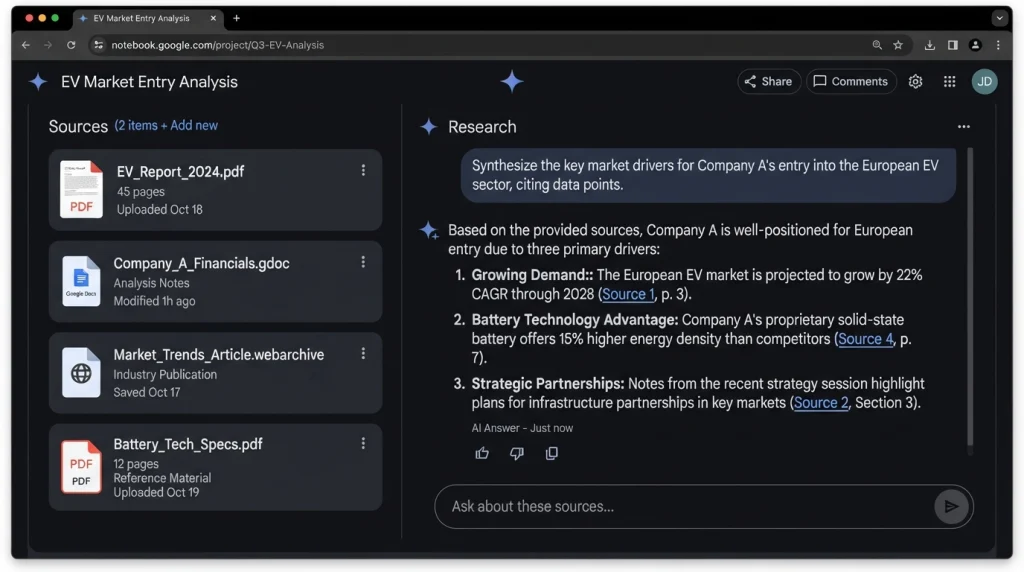Image resolution: width=1024 pixels, height=572 pixels.
Task: Select the EV Market Entry Analysis browser tab
Action: pos(148,18)
